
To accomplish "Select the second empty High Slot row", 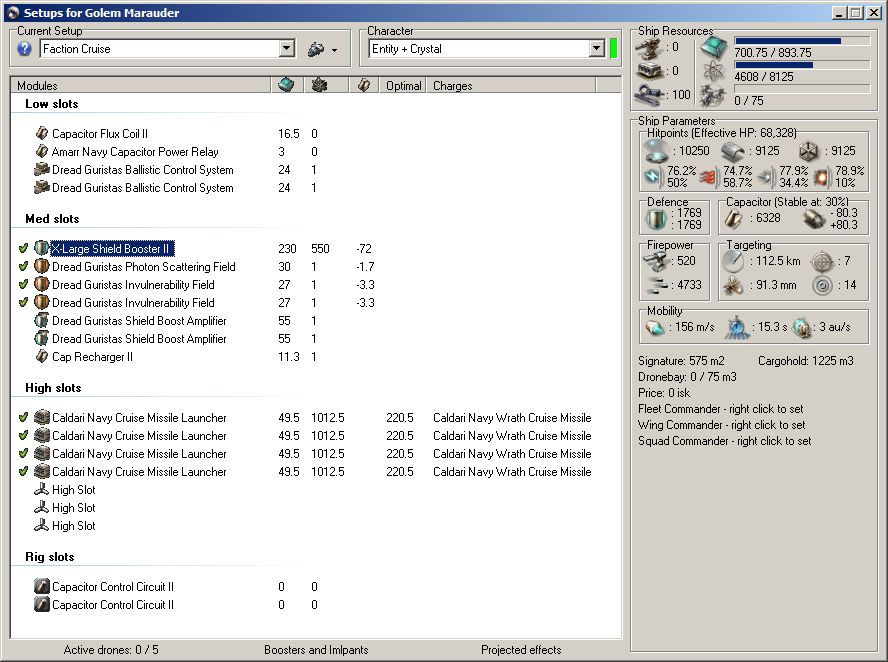I will coord(74,507).
